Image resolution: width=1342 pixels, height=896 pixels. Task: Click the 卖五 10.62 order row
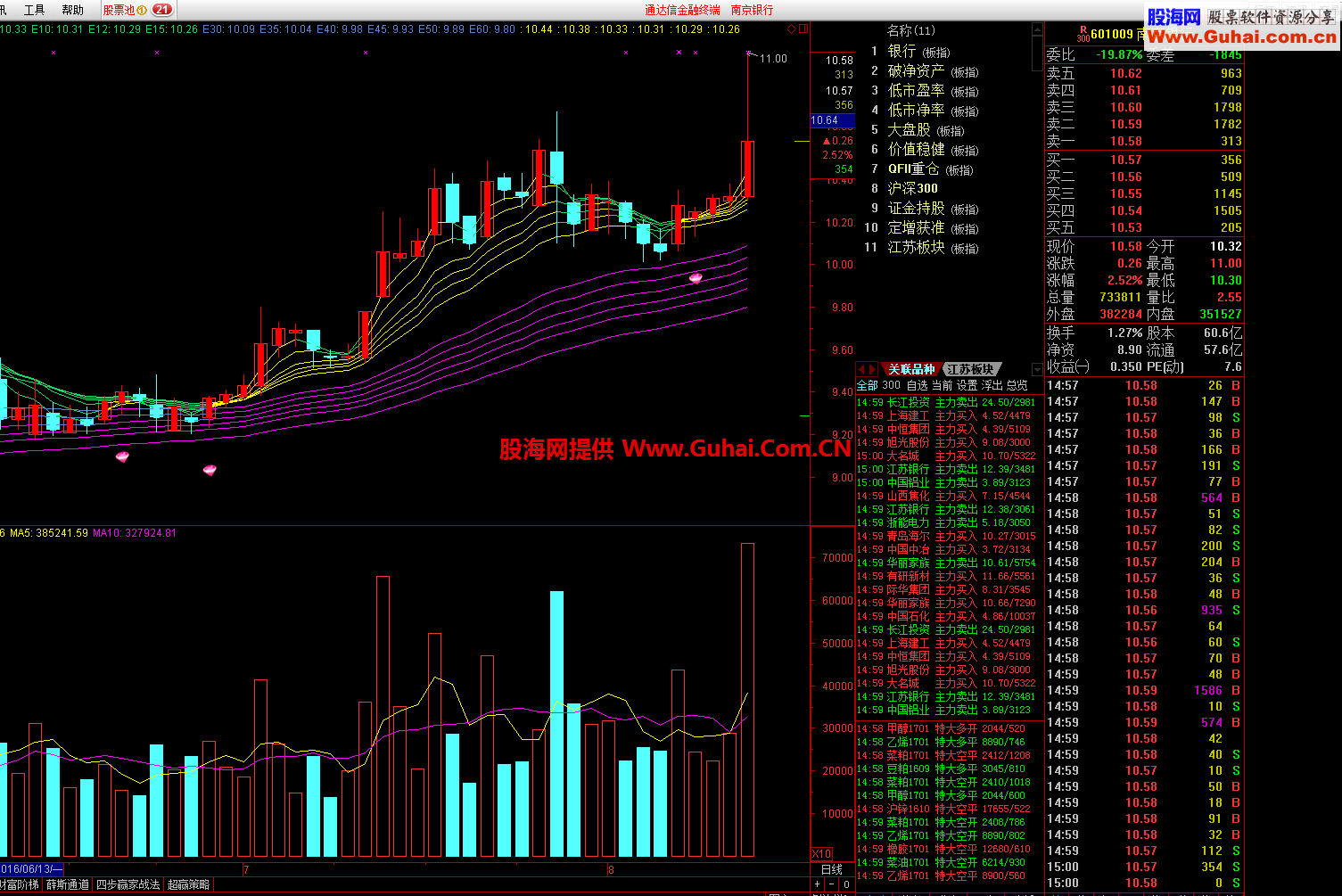click(1144, 73)
